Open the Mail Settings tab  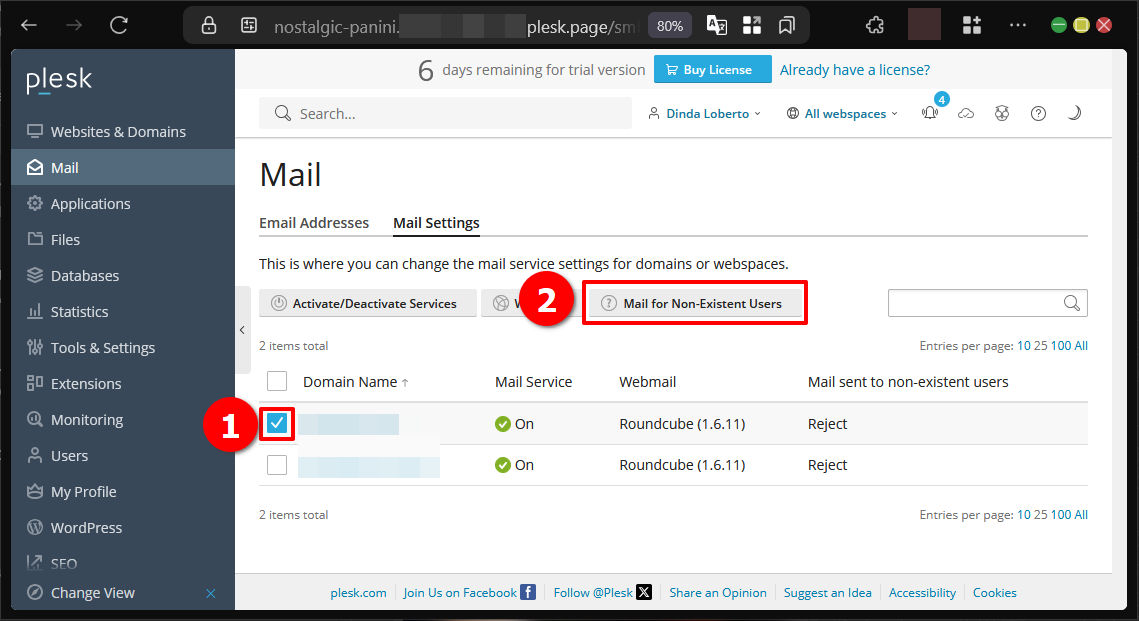click(436, 223)
